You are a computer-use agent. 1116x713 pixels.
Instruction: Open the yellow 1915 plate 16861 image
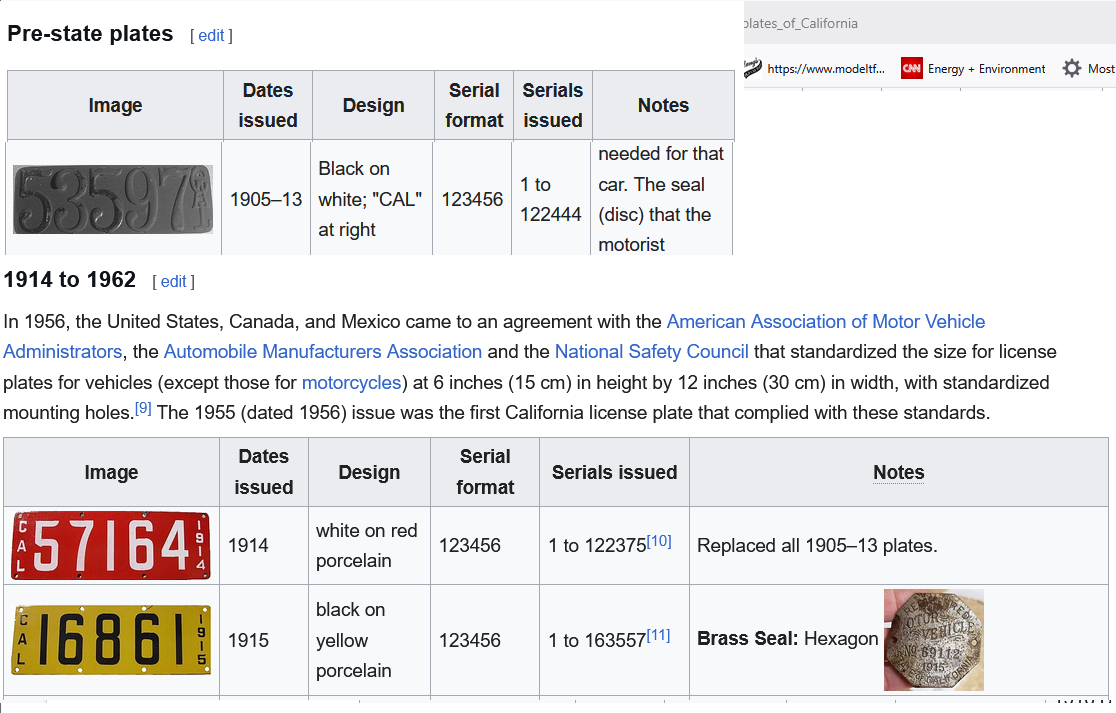click(111, 640)
